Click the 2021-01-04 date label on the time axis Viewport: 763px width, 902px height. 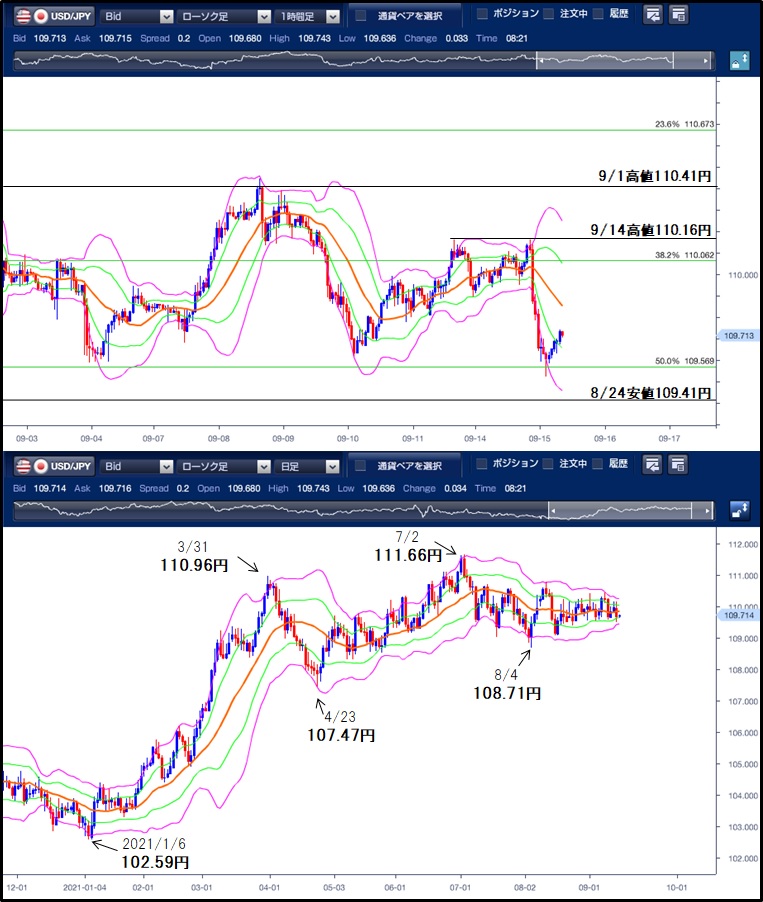85,888
